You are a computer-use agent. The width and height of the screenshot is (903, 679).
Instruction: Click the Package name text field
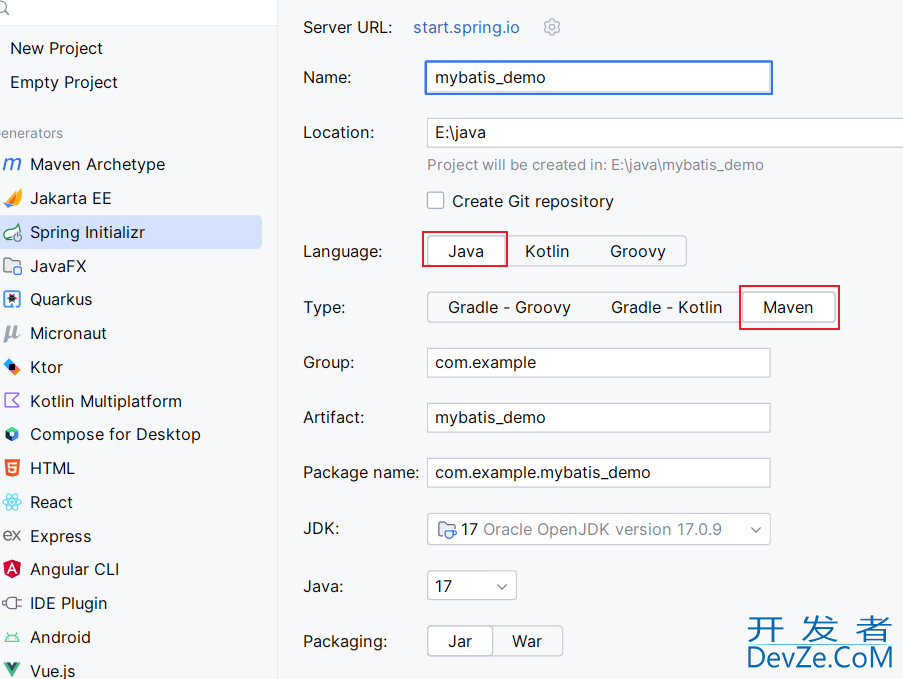tap(598, 472)
